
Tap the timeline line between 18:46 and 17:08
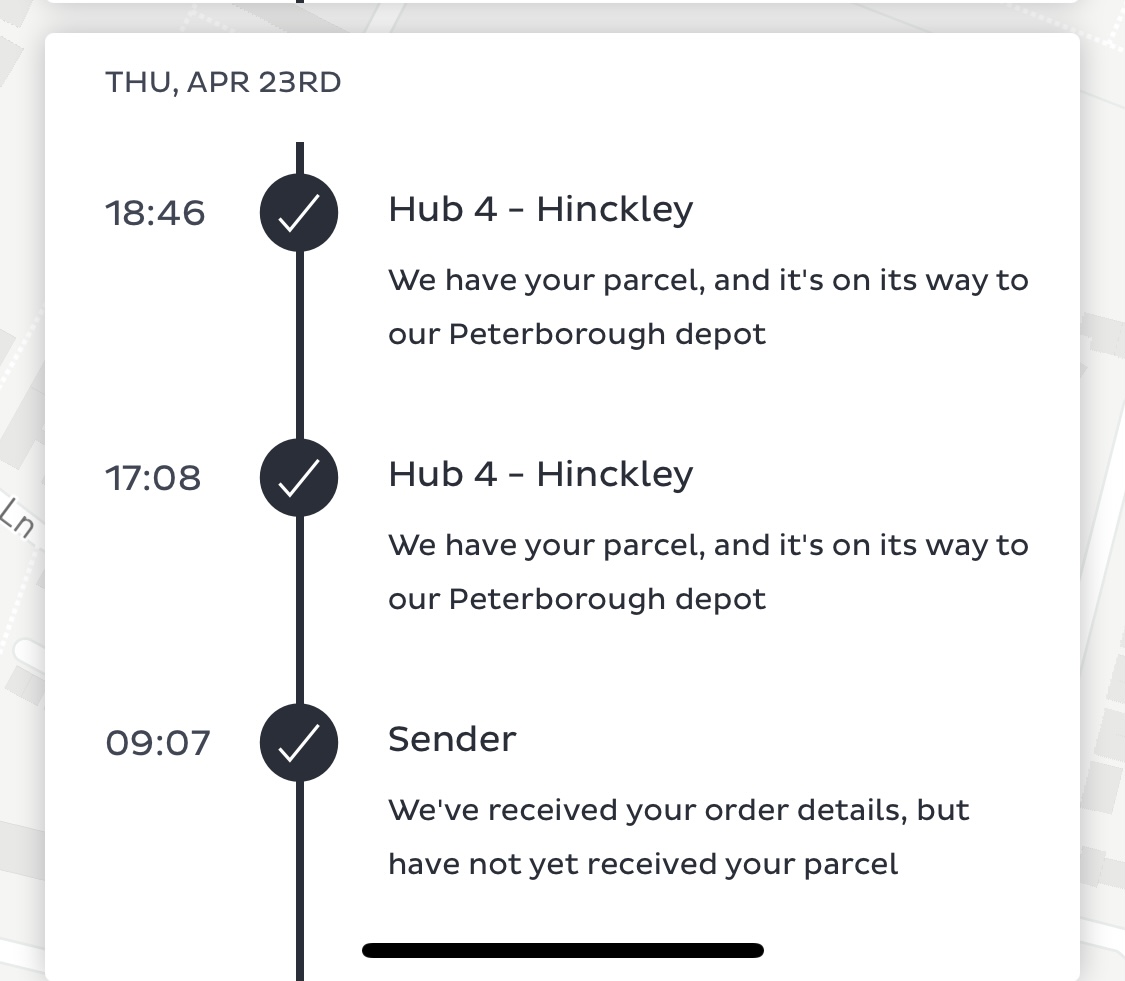coord(300,345)
